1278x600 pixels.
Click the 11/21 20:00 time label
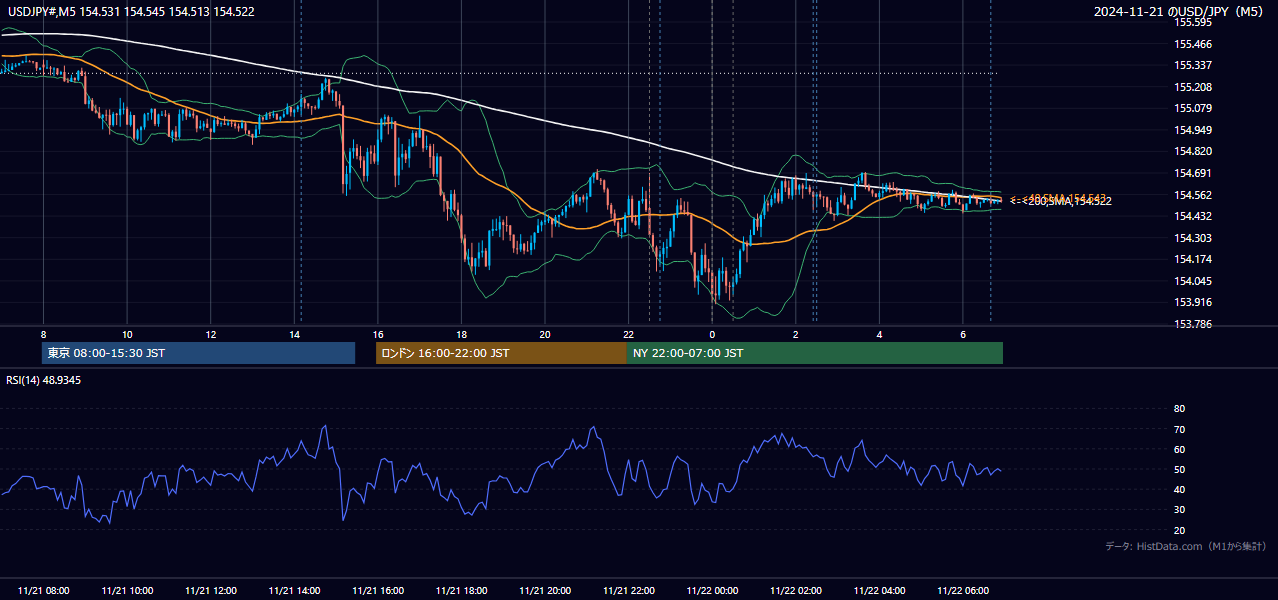click(545, 591)
